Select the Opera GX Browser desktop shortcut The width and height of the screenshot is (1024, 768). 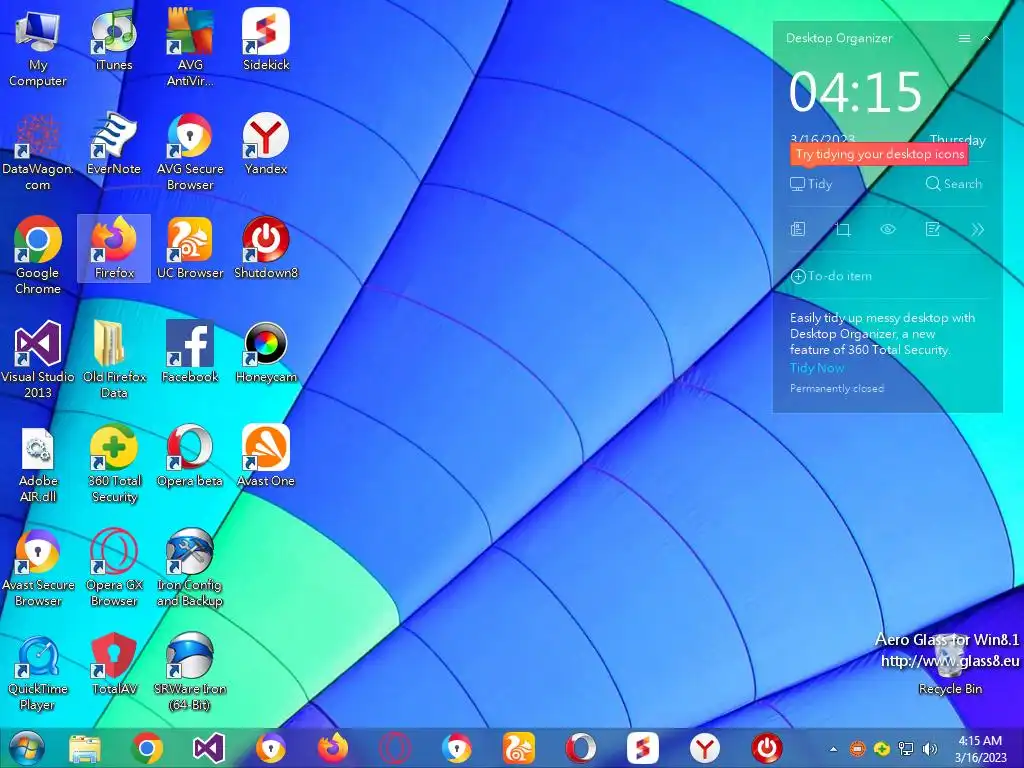pyautogui.click(x=114, y=568)
